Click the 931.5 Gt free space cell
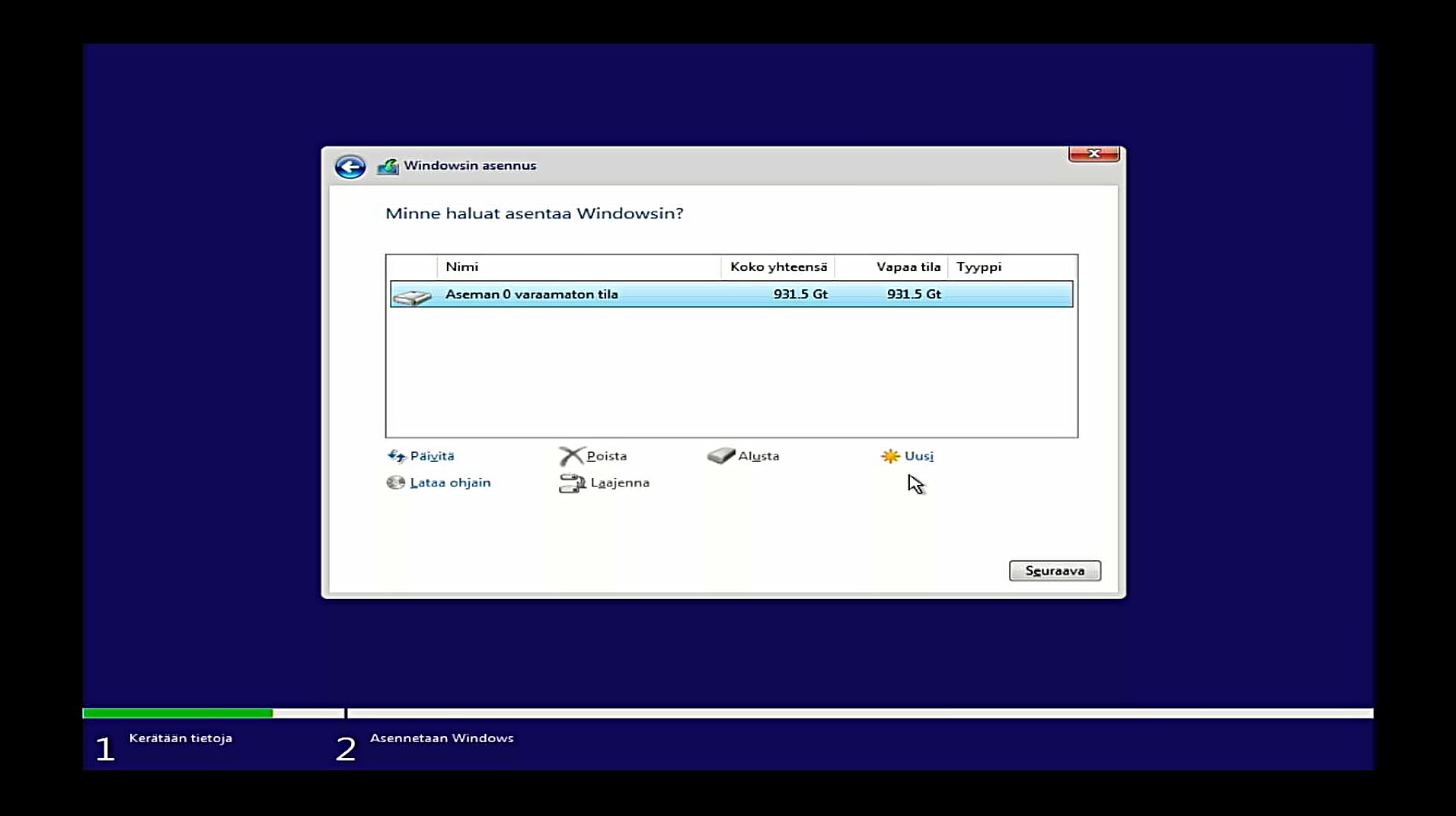The height and width of the screenshot is (816, 1456). click(x=914, y=295)
